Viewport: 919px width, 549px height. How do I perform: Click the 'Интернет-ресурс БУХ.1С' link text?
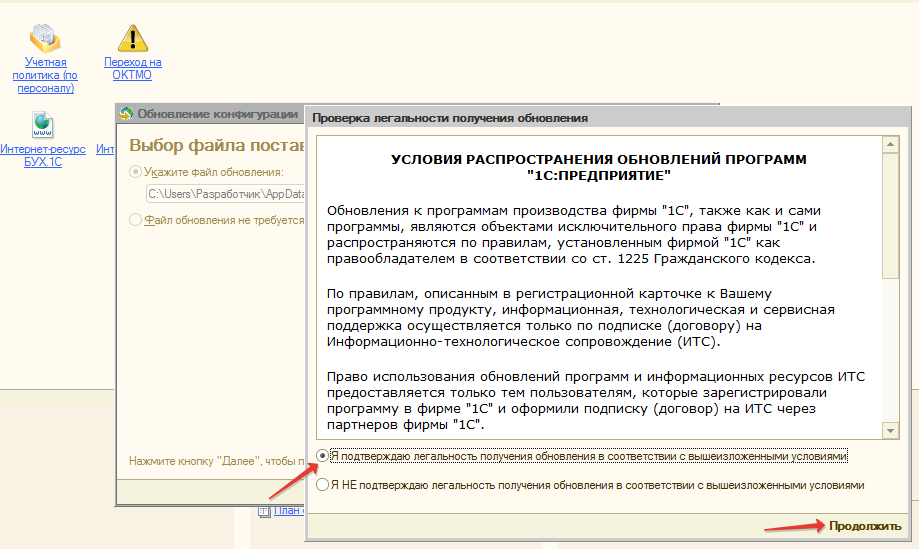[x=43, y=155]
